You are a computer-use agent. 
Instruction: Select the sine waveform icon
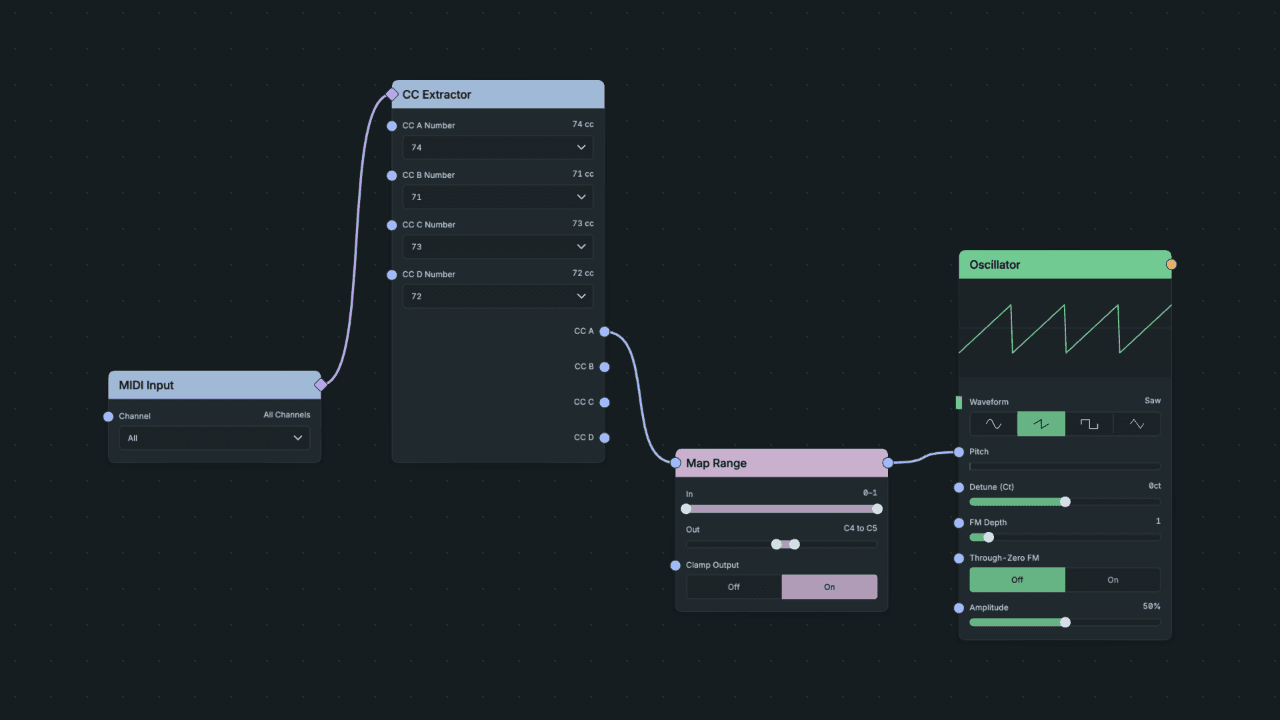(993, 424)
